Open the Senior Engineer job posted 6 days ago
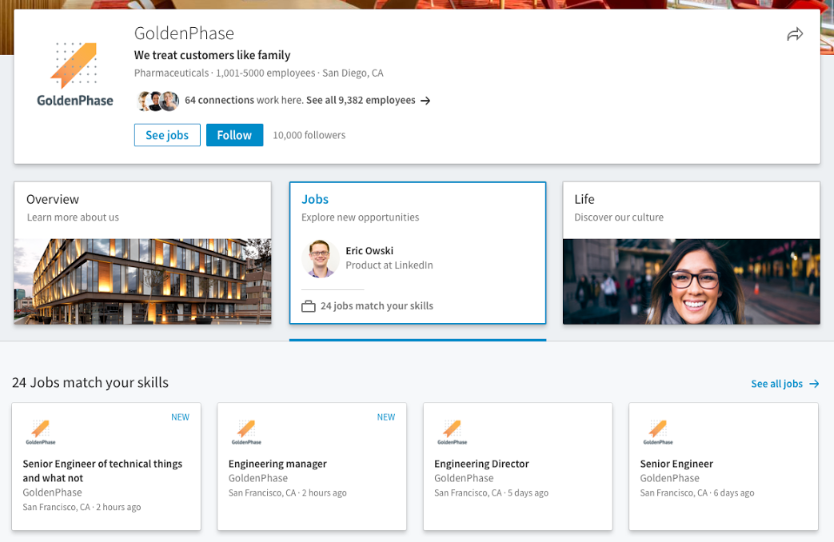 click(x=677, y=464)
